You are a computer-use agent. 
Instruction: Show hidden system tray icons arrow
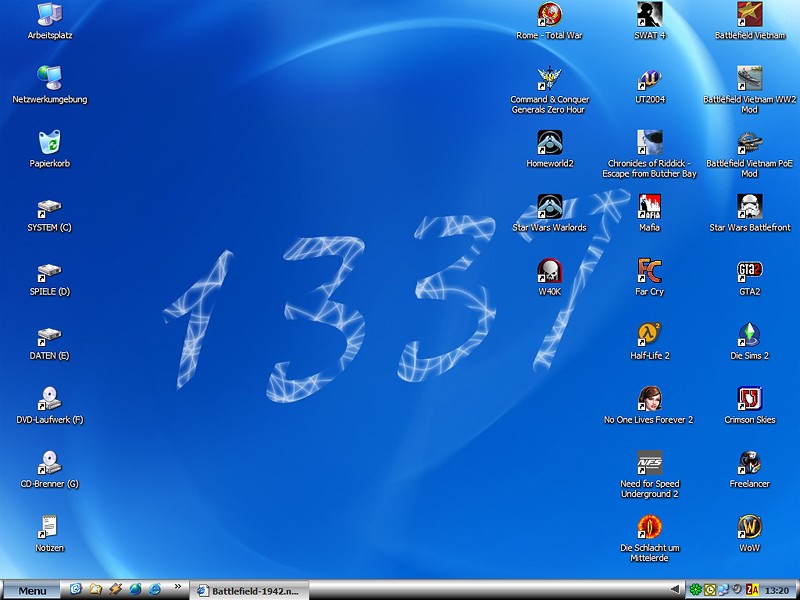pos(675,590)
